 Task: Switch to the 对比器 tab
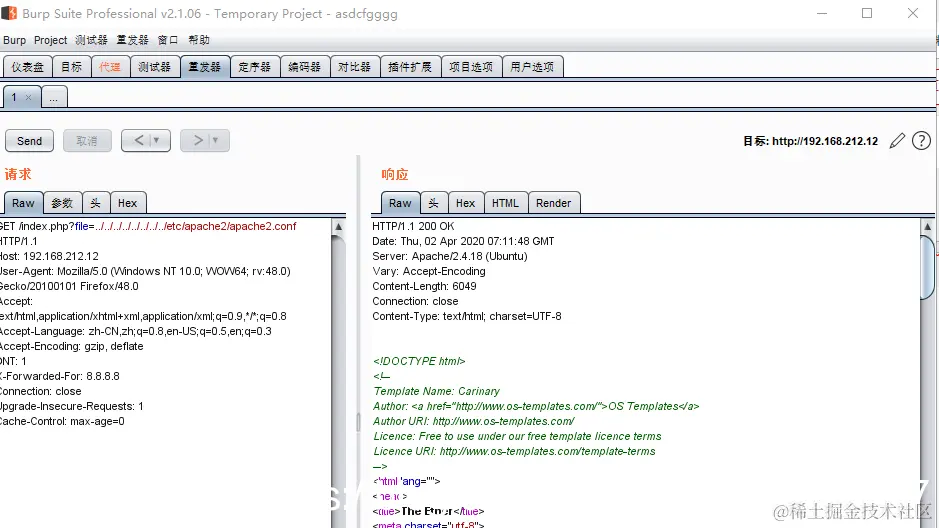click(355, 66)
